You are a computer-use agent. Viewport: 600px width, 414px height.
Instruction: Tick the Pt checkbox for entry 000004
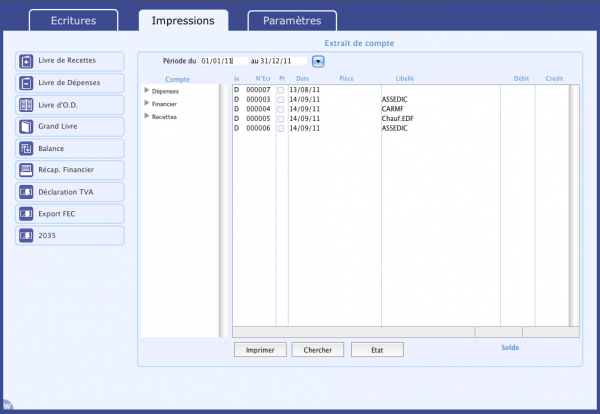(281, 109)
